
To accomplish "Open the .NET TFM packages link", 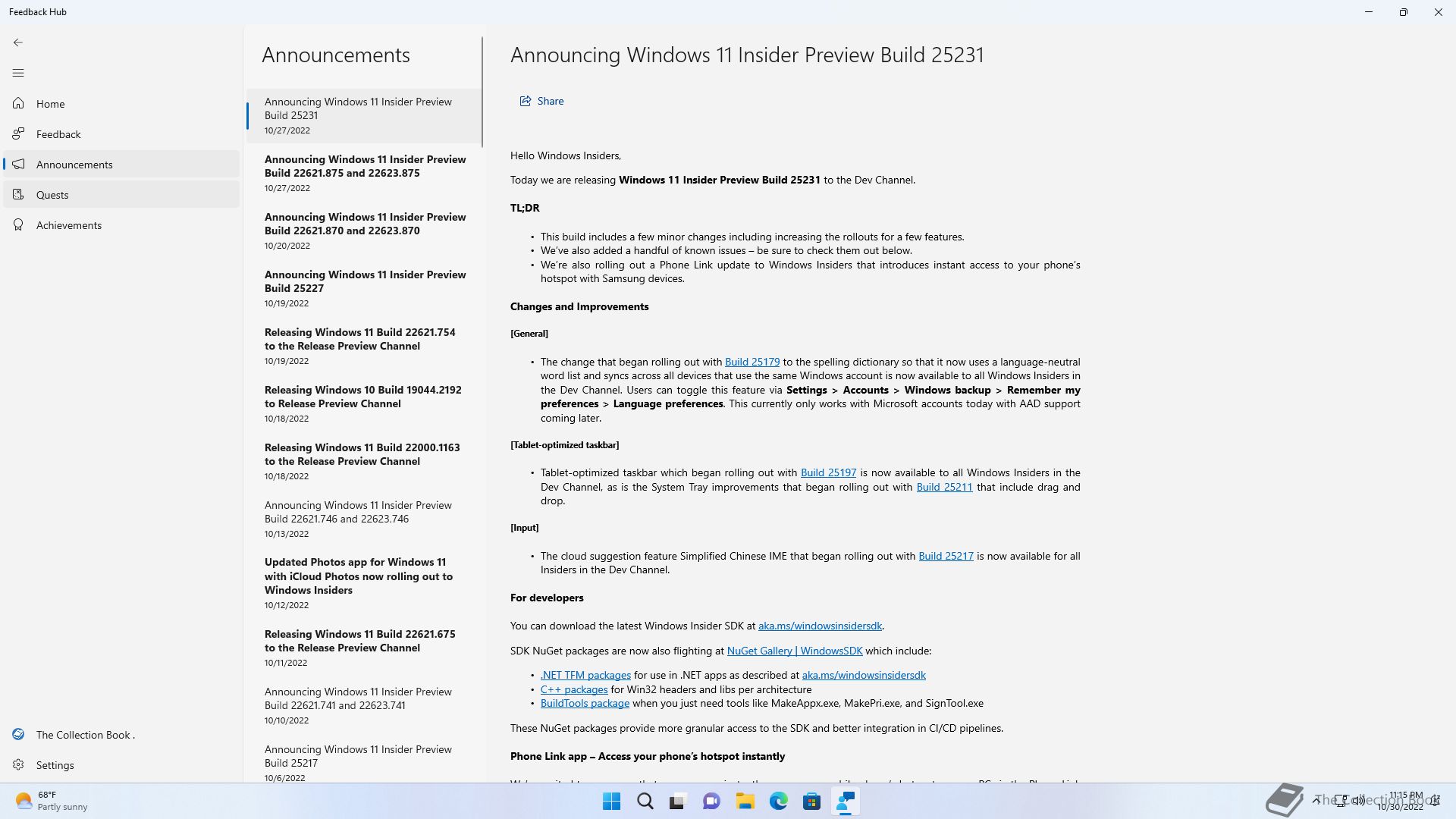I will click(x=585, y=675).
